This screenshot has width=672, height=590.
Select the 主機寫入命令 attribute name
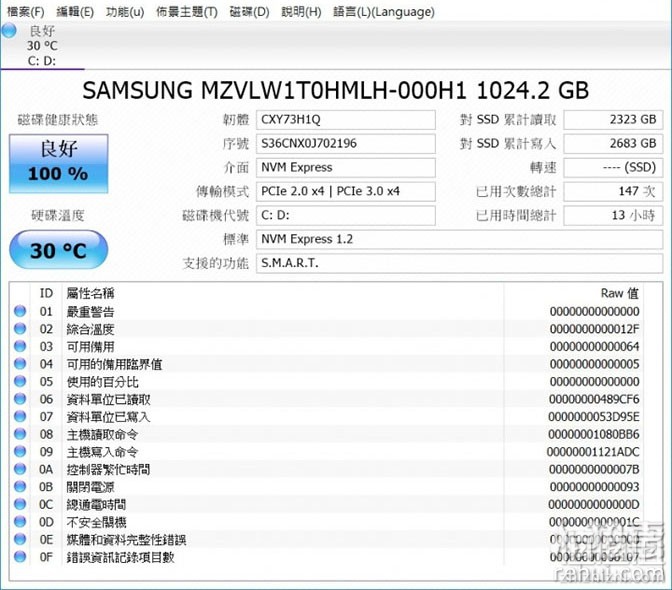tap(102, 452)
